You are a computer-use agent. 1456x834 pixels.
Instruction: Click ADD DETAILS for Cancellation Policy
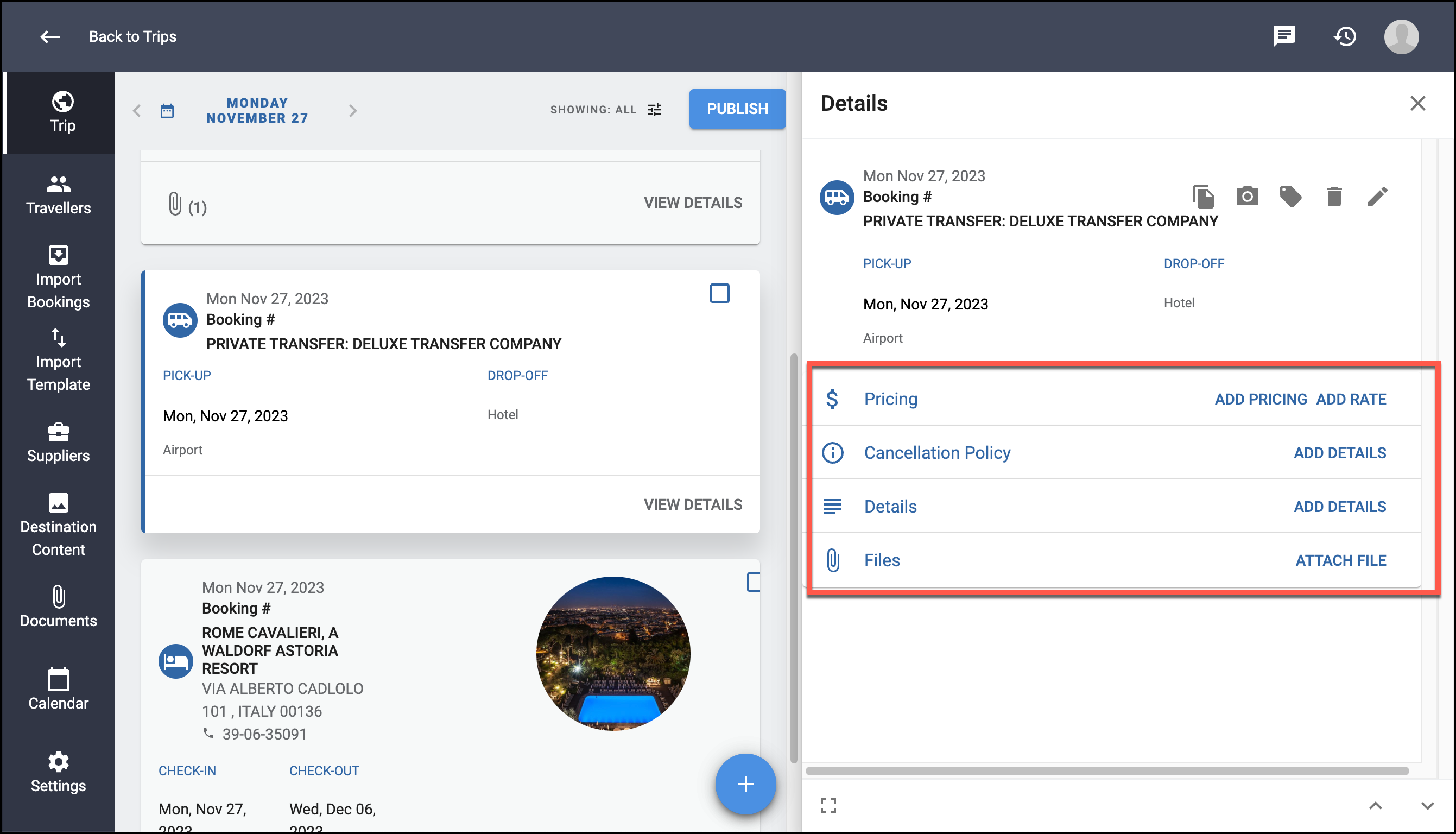point(1340,453)
